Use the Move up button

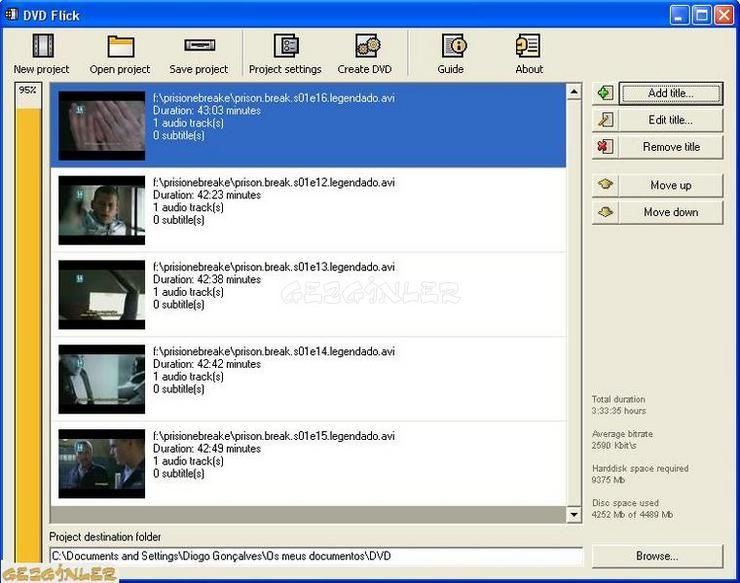click(x=671, y=185)
